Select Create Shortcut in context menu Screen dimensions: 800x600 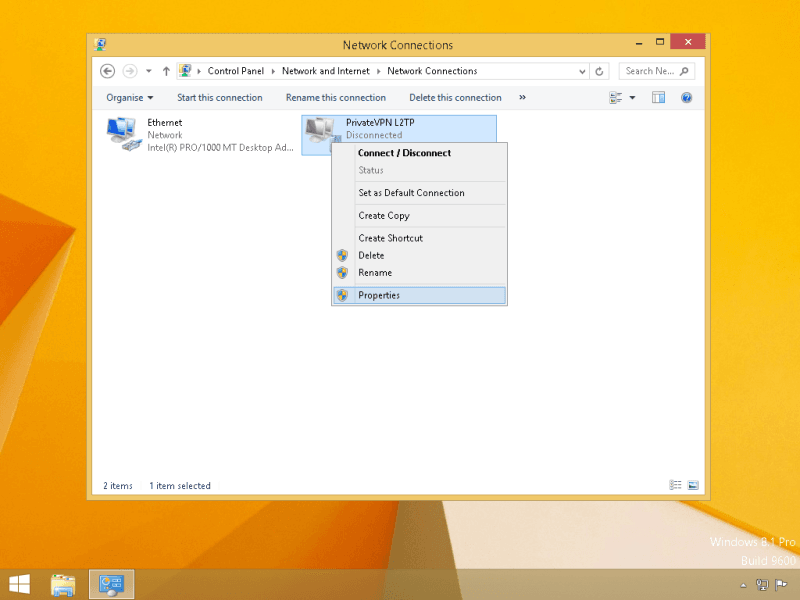click(390, 238)
